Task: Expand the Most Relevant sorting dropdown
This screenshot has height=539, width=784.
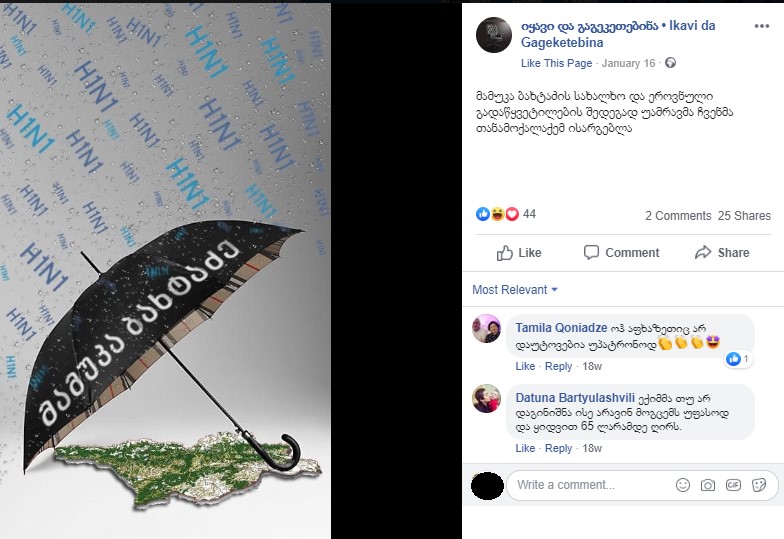Action: [515, 290]
